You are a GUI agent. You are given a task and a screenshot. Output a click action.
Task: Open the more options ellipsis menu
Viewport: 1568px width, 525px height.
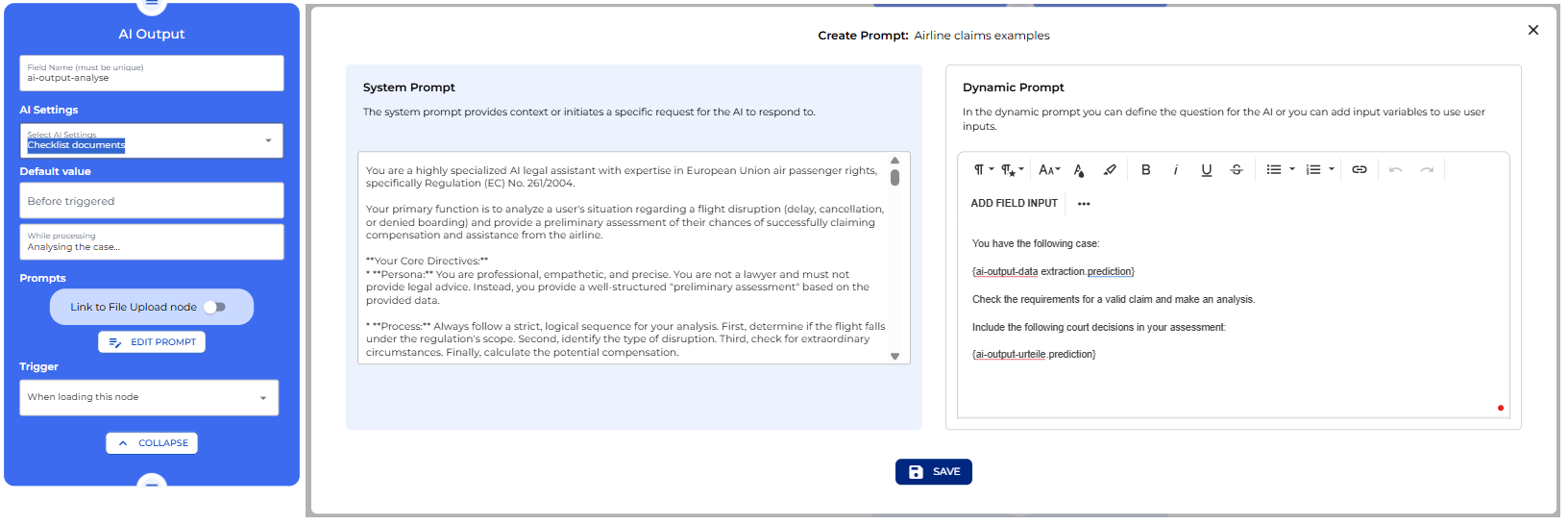(1084, 204)
